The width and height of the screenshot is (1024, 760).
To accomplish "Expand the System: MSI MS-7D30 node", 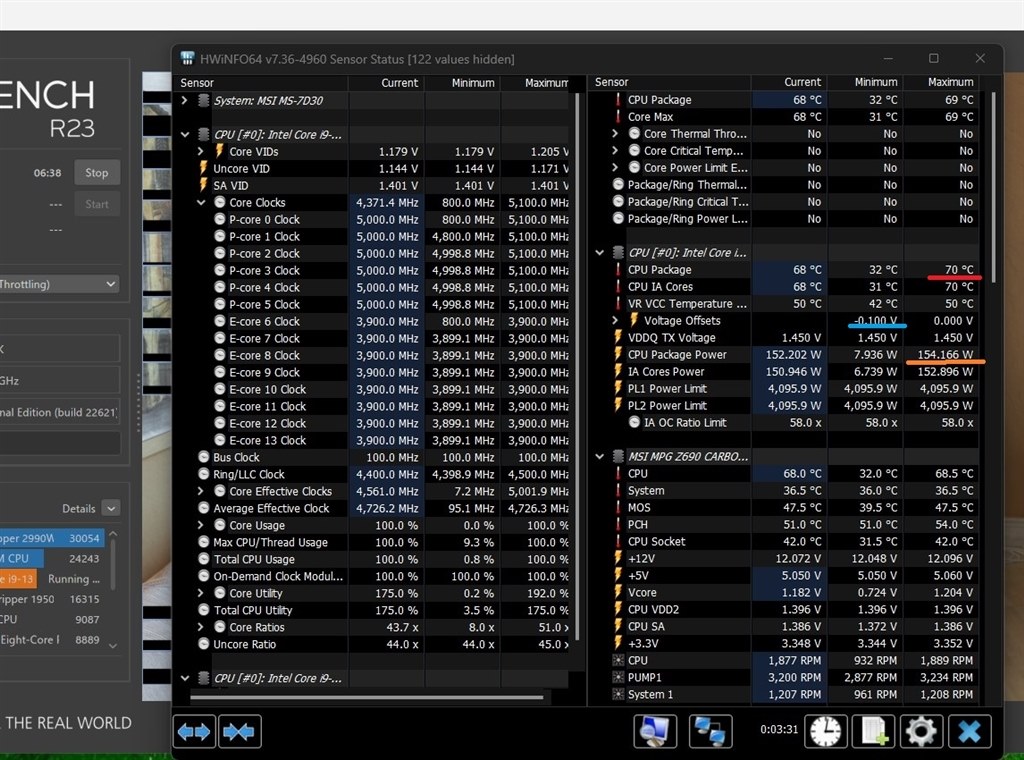I will (185, 101).
